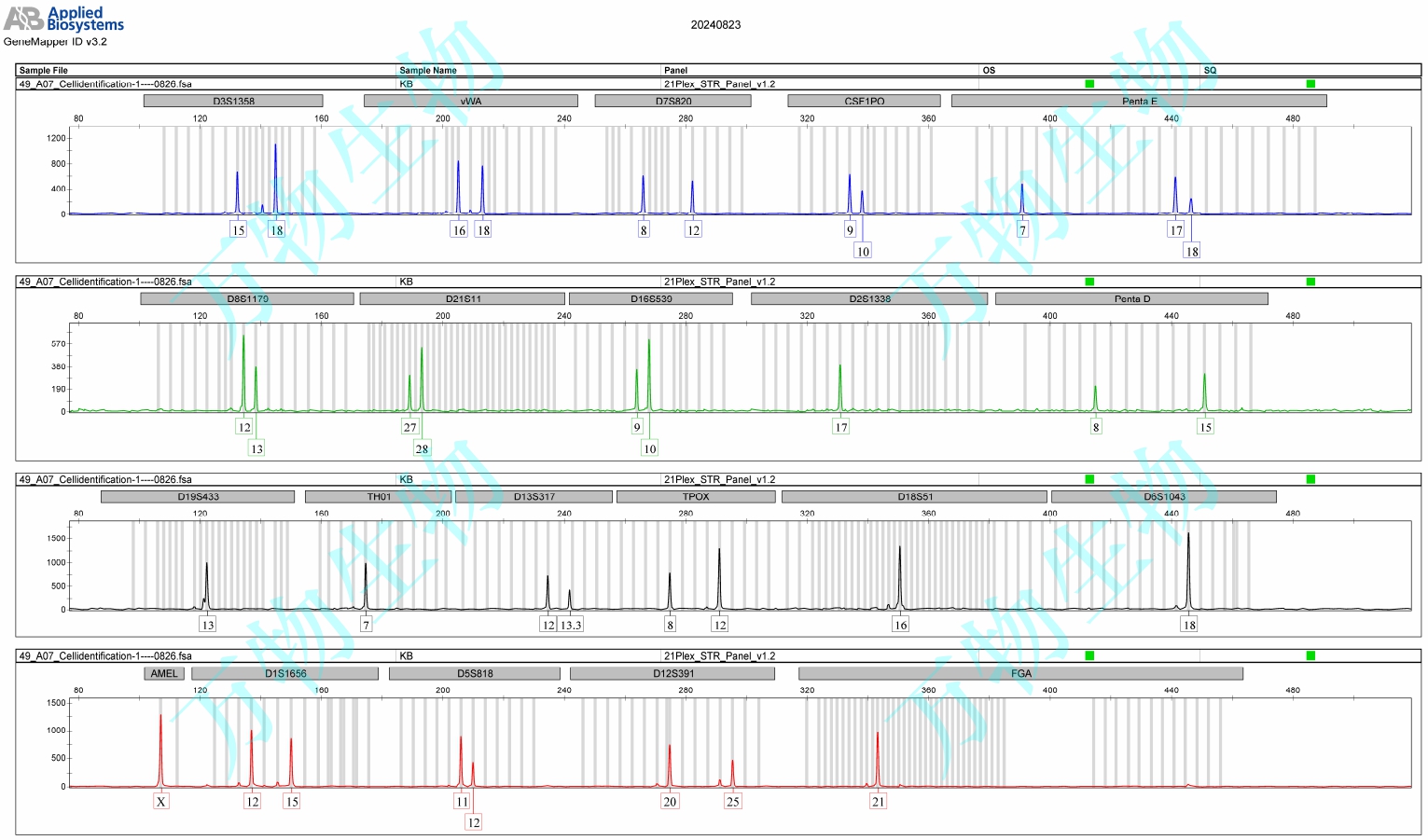The image size is (1428, 840).
Task: Select allele label 21 under FGA
Action: [x=878, y=802]
